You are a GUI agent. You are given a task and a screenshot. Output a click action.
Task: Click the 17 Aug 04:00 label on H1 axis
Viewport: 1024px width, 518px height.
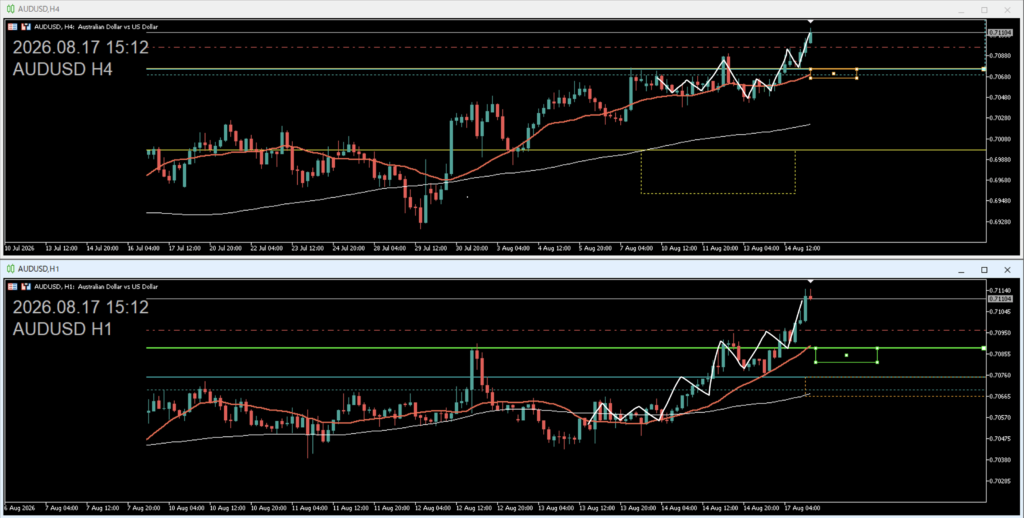pos(803,508)
